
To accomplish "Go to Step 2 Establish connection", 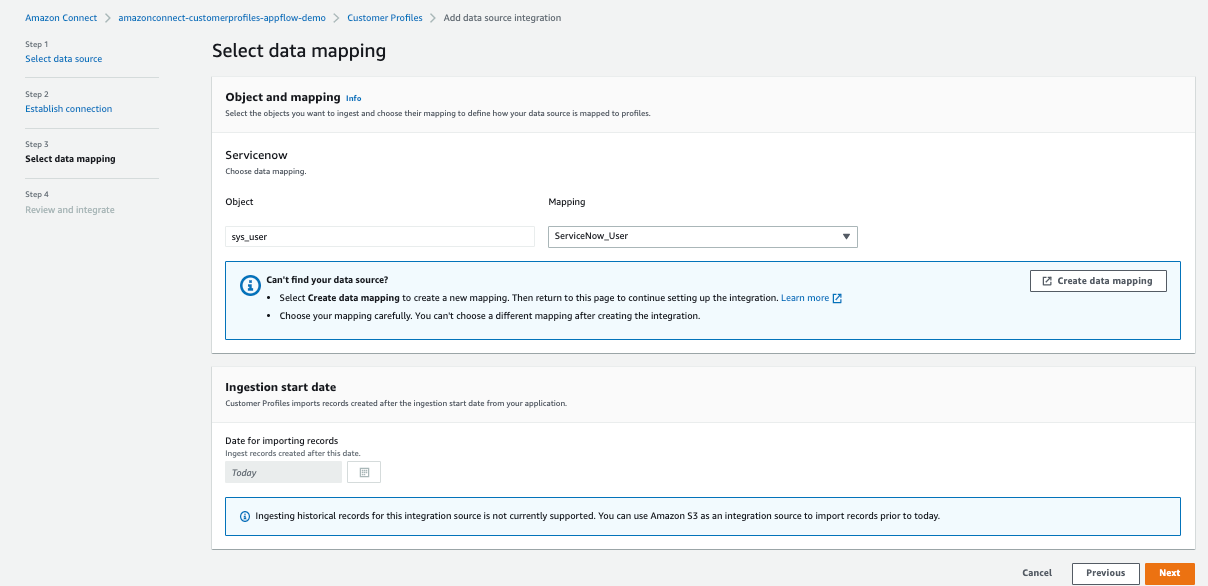I will click(x=68, y=109).
